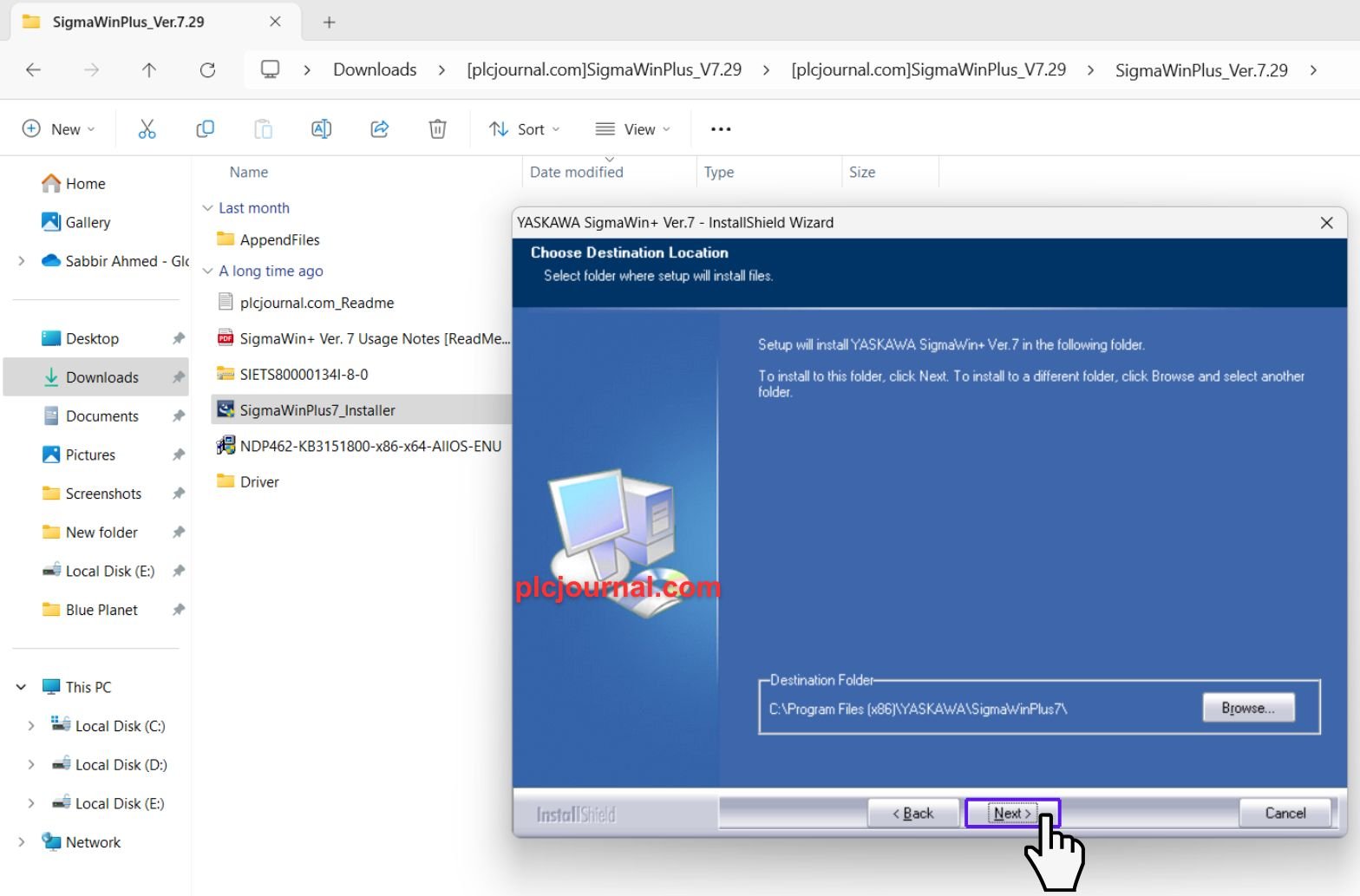1360x896 pixels.
Task: Expand the Network tree node
Action: 22,842
